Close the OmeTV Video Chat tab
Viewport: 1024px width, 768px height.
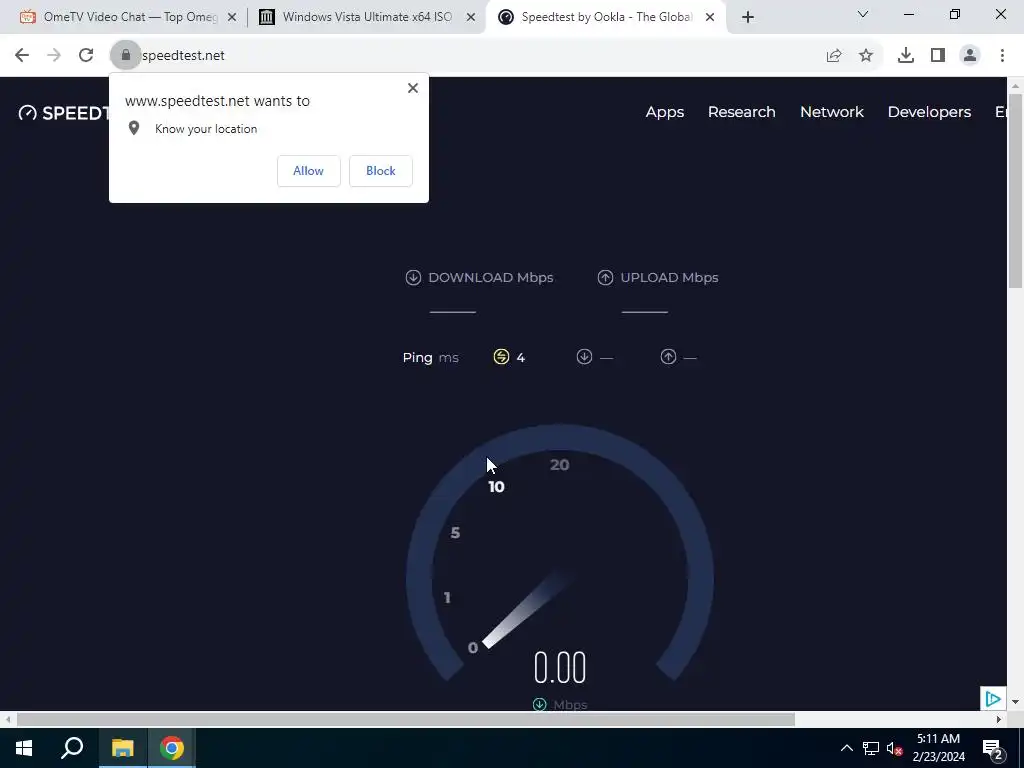[232, 18]
